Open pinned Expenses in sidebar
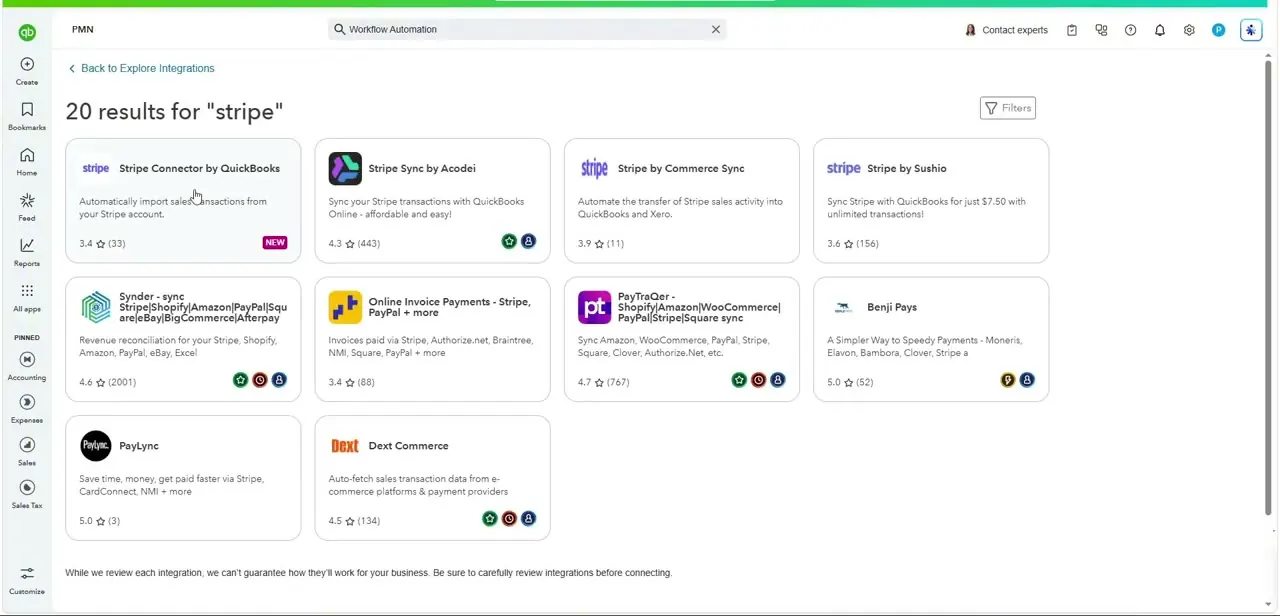The image size is (1280, 616). [27, 409]
